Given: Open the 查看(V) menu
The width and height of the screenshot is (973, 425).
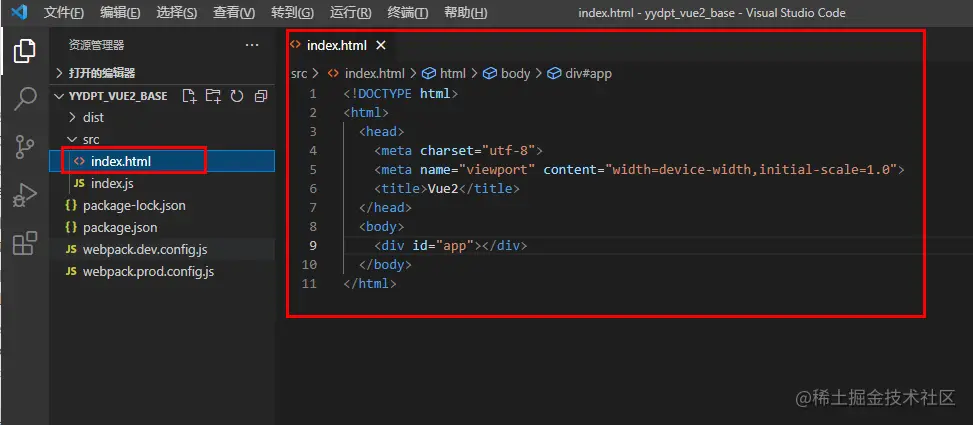Looking at the screenshot, I should click(x=234, y=12).
